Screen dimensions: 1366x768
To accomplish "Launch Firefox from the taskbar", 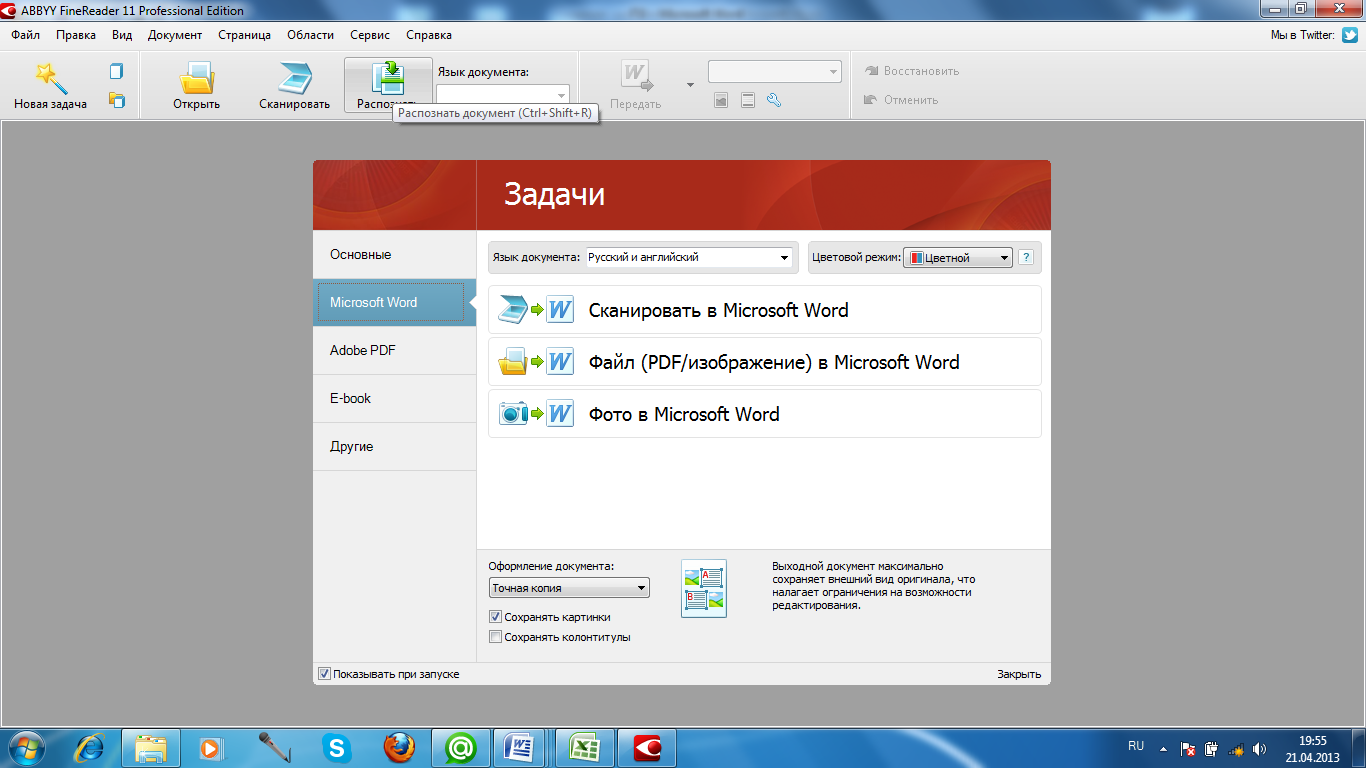I will click(399, 748).
